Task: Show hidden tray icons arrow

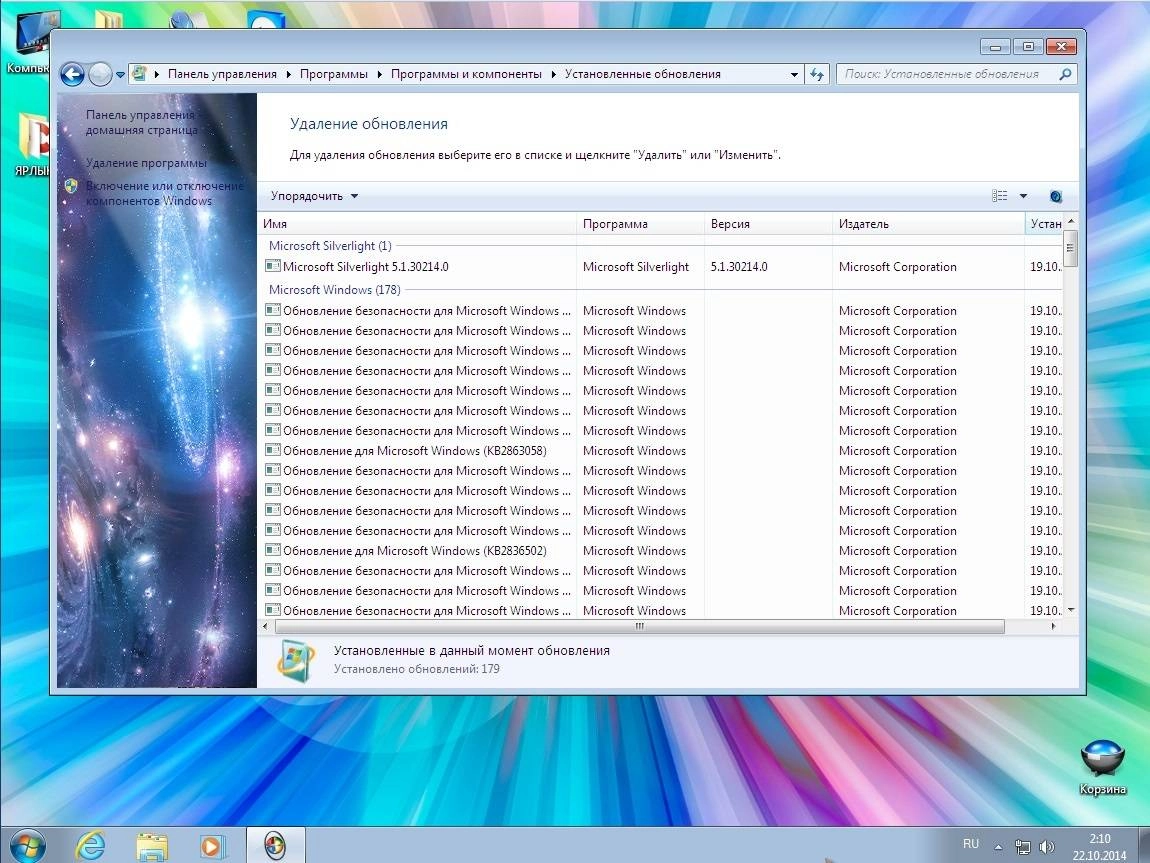Action: point(998,847)
